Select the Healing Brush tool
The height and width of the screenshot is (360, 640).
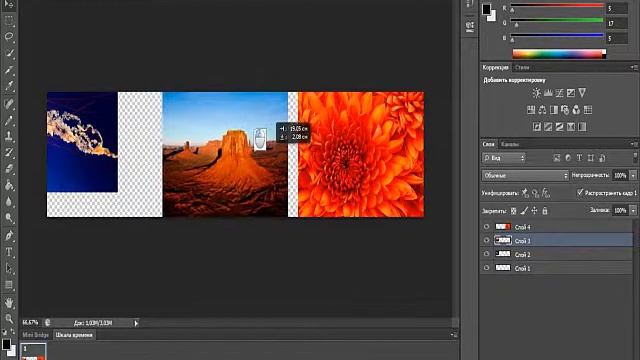(x=9, y=103)
